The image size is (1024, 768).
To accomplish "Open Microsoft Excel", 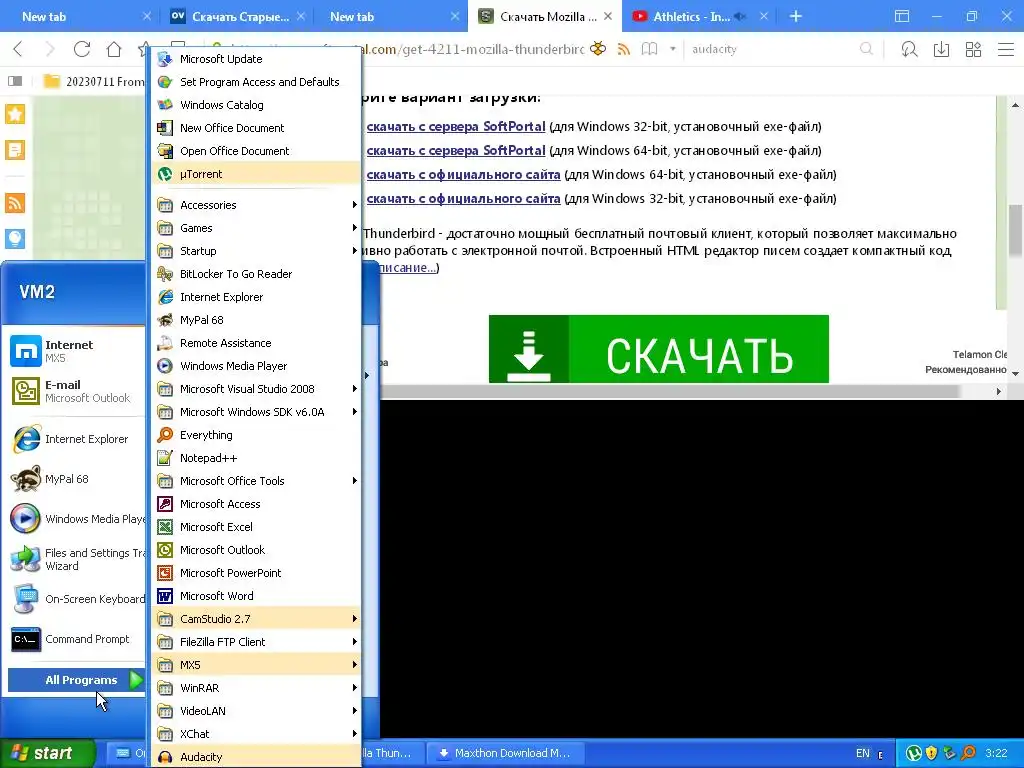I will pyautogui.click(x=256, y=527).
